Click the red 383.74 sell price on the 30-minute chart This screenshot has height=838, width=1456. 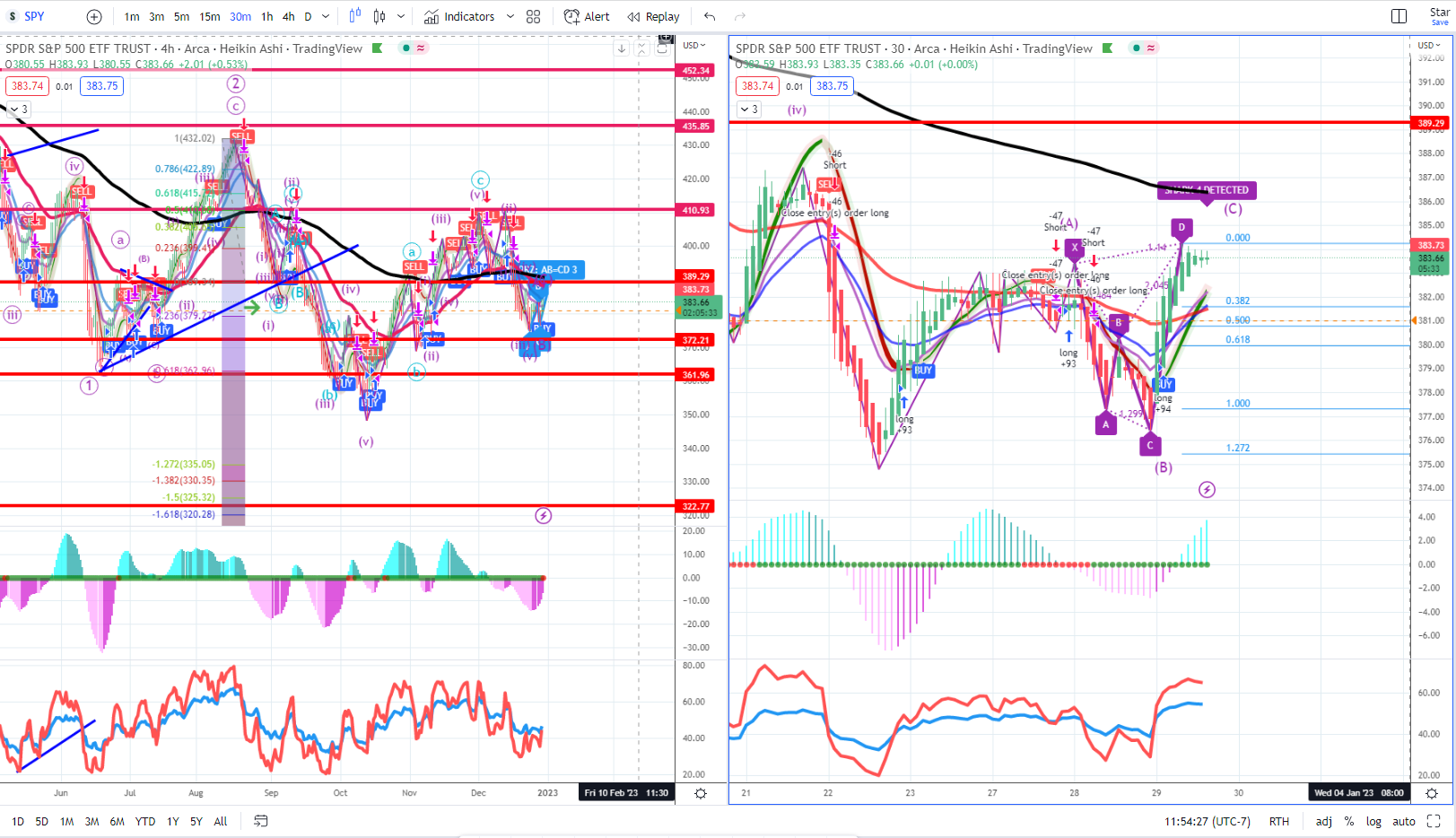757,86
